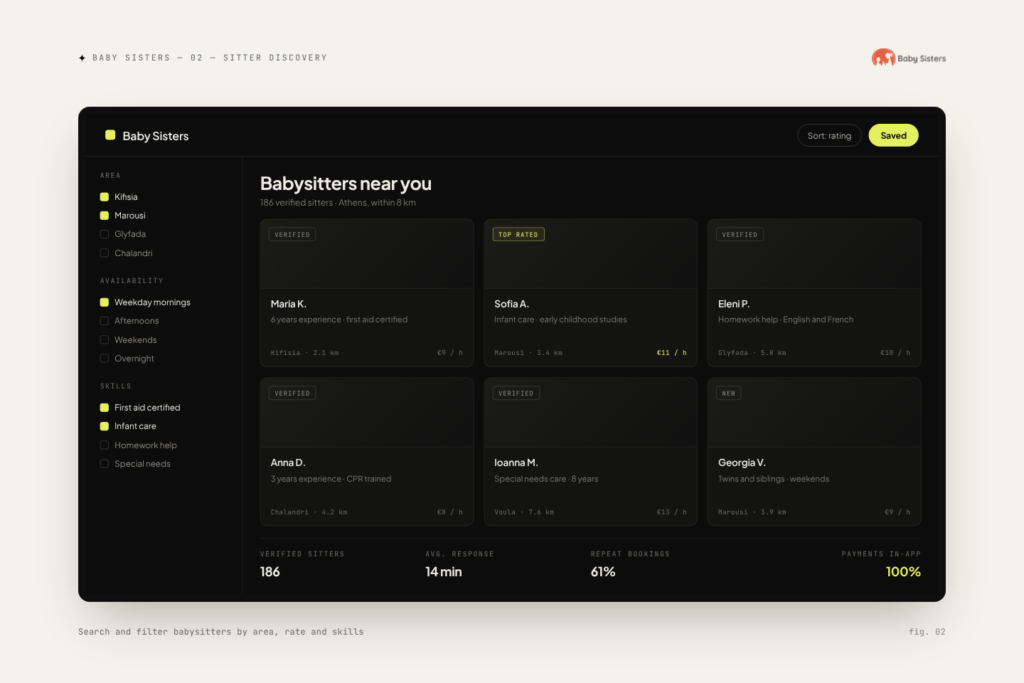Click Glyfada · 5.8 km location text

752,353
